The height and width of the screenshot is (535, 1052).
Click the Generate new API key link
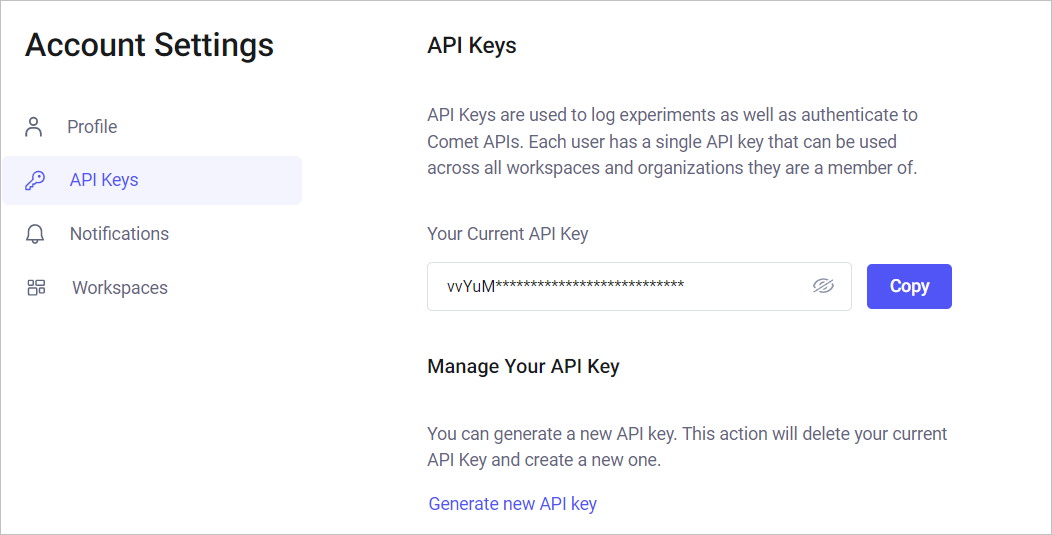512,504
